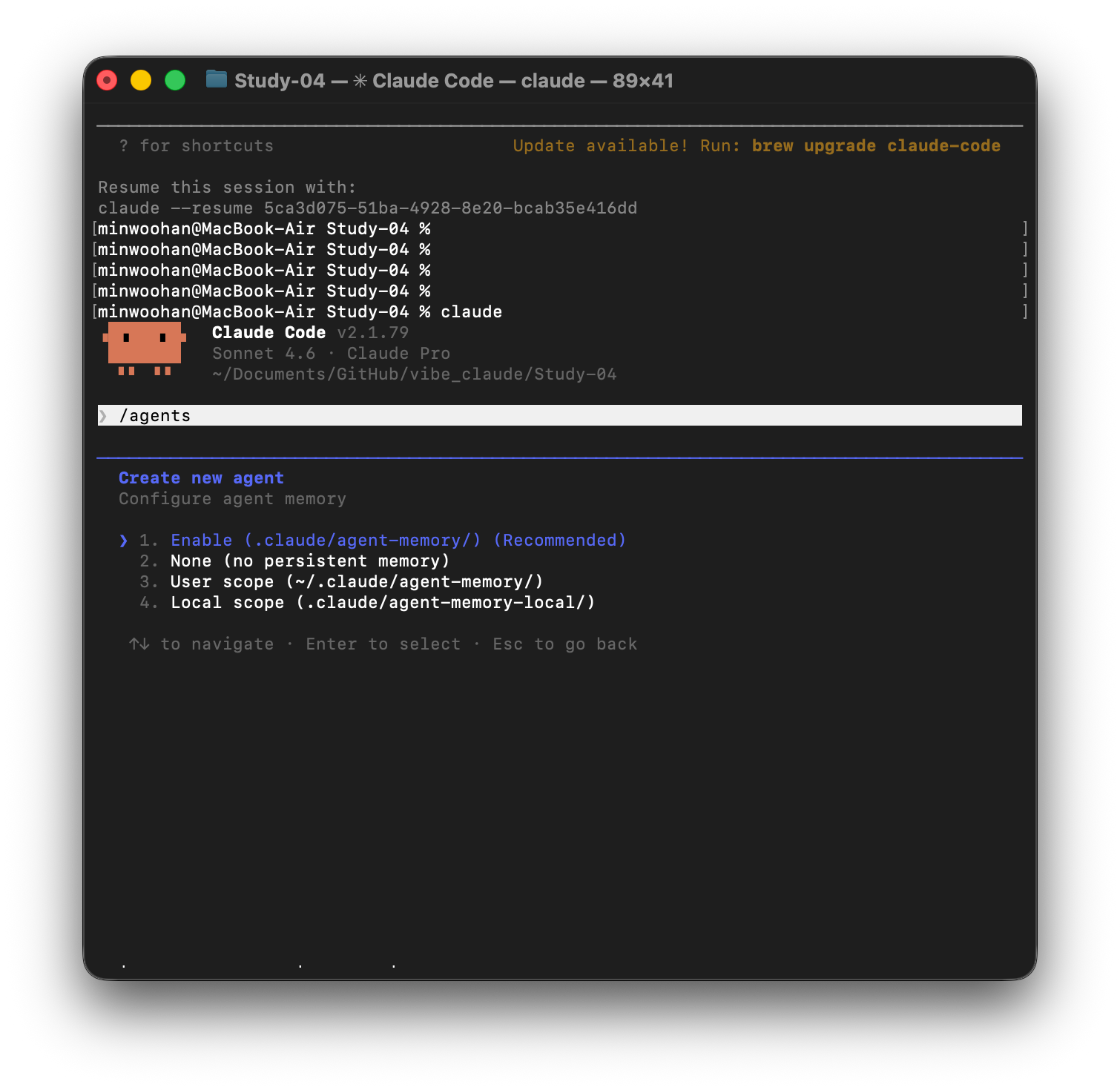Click the bold 'Claude Code' name text
The width and height of the screenshot is (1120, 1090).
tap(269, 333)
